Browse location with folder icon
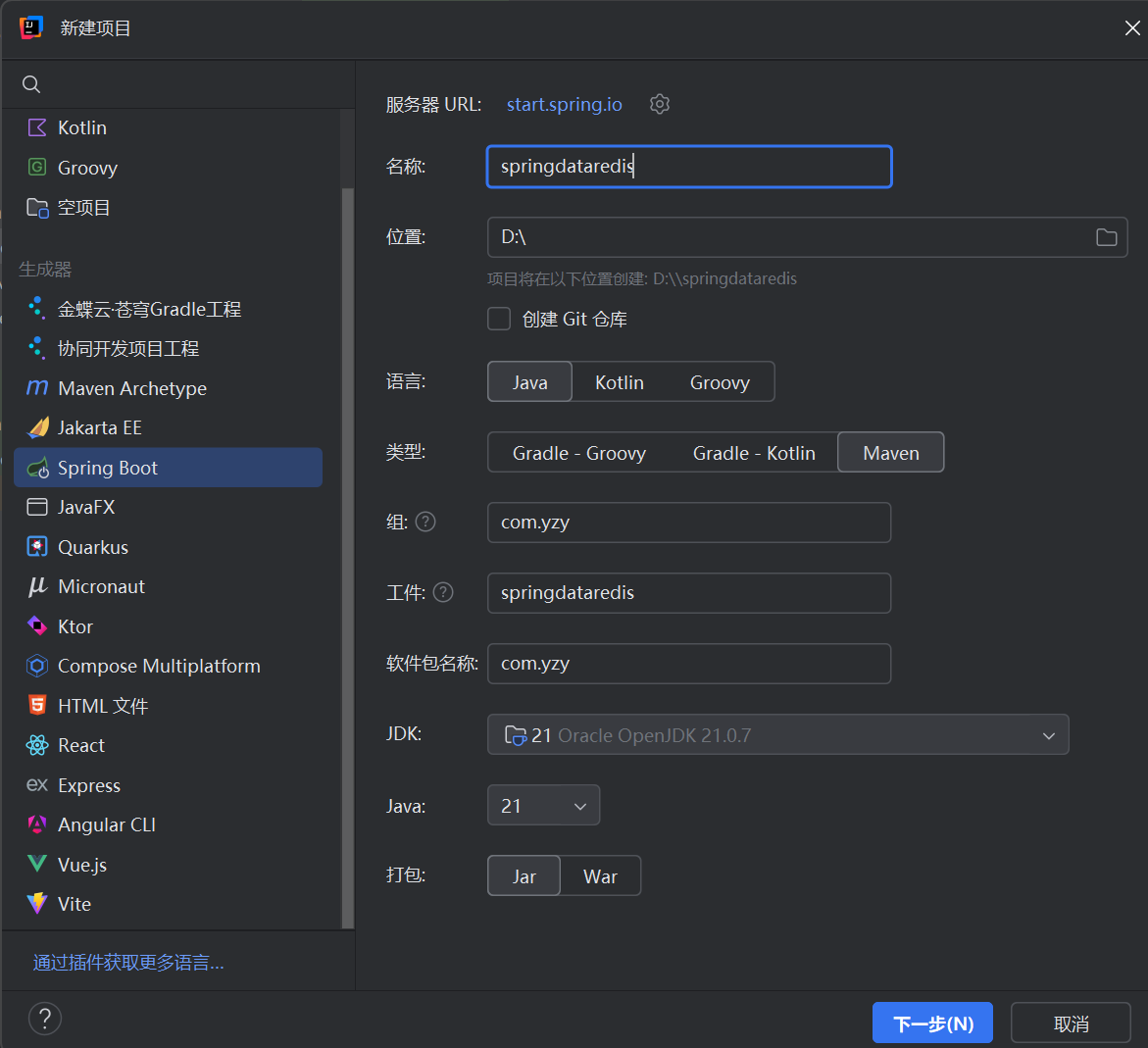Screen dimensions: 1148x1048 [x=1106, y=237]
